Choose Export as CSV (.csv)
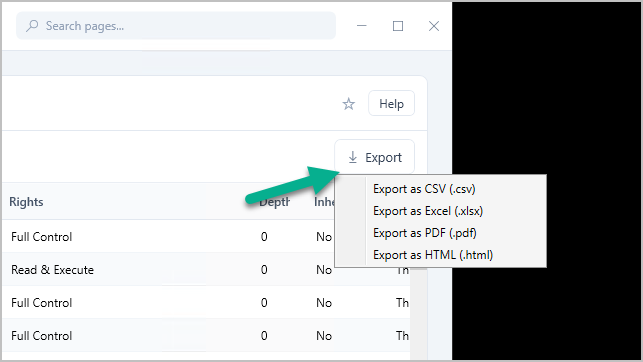The height and width of the screenshot is (362, 643). (x=424, y=189)
